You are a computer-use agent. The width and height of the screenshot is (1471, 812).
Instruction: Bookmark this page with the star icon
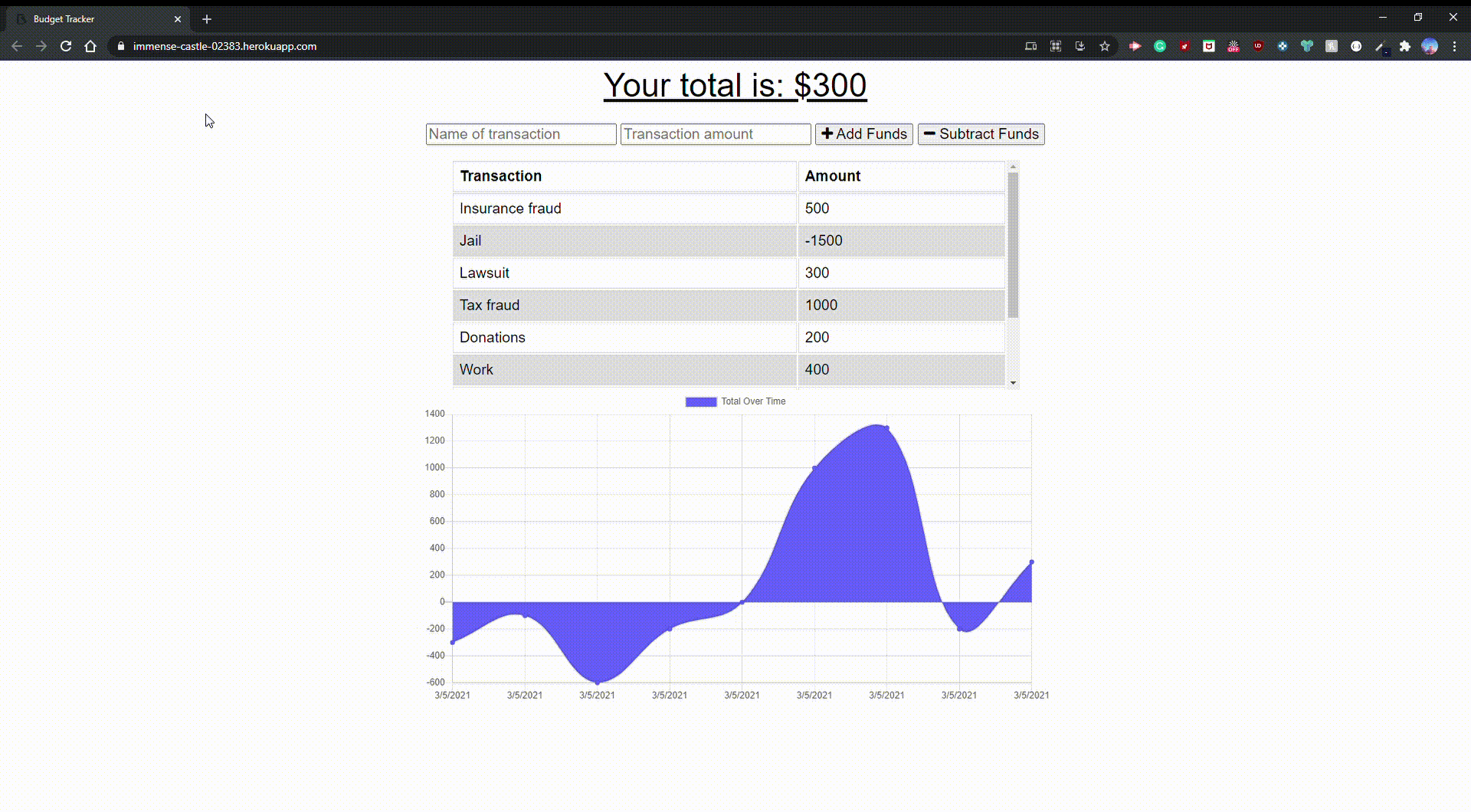tap(1105, 46)
